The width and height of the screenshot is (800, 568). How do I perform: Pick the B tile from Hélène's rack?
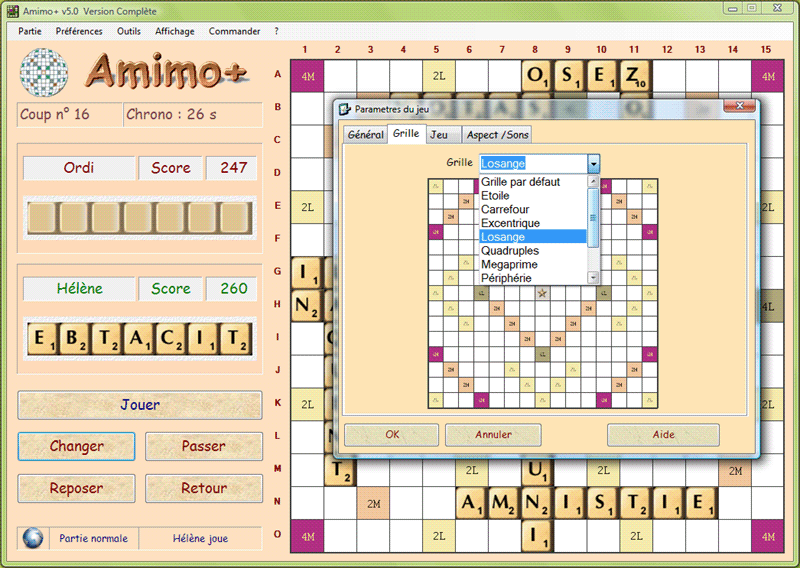point(73,339)
